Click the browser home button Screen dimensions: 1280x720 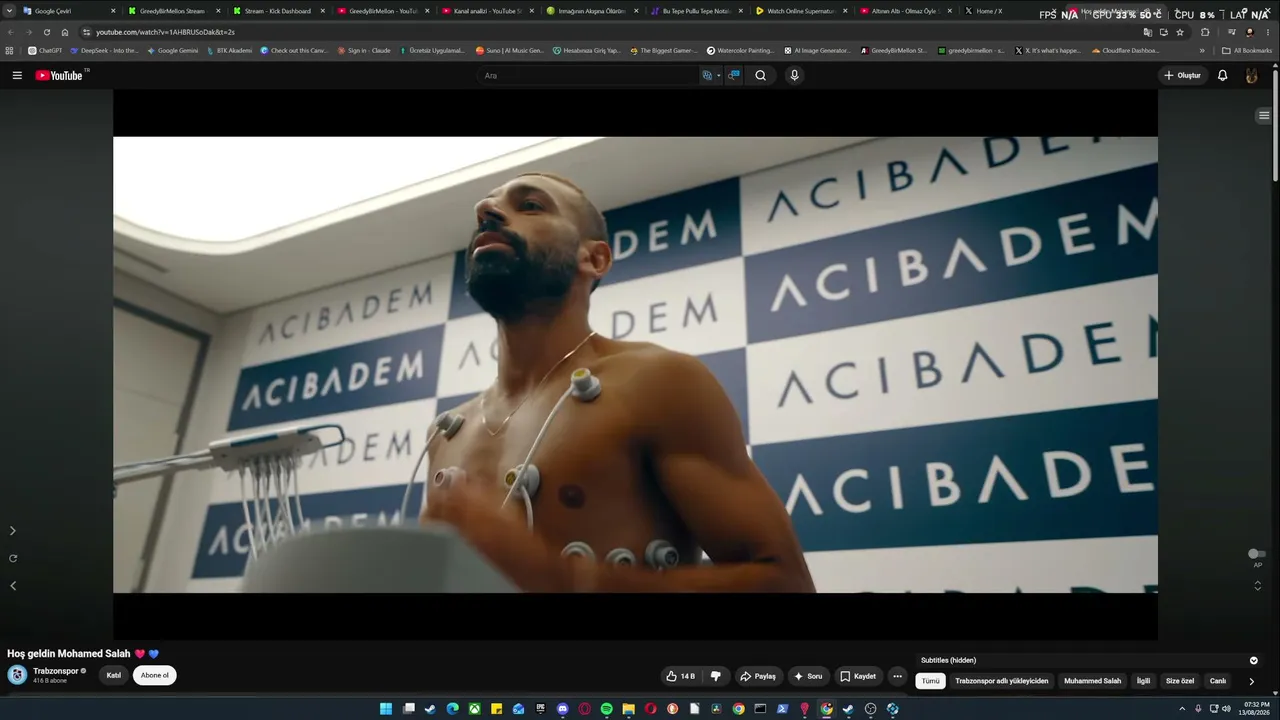point(65,32)
